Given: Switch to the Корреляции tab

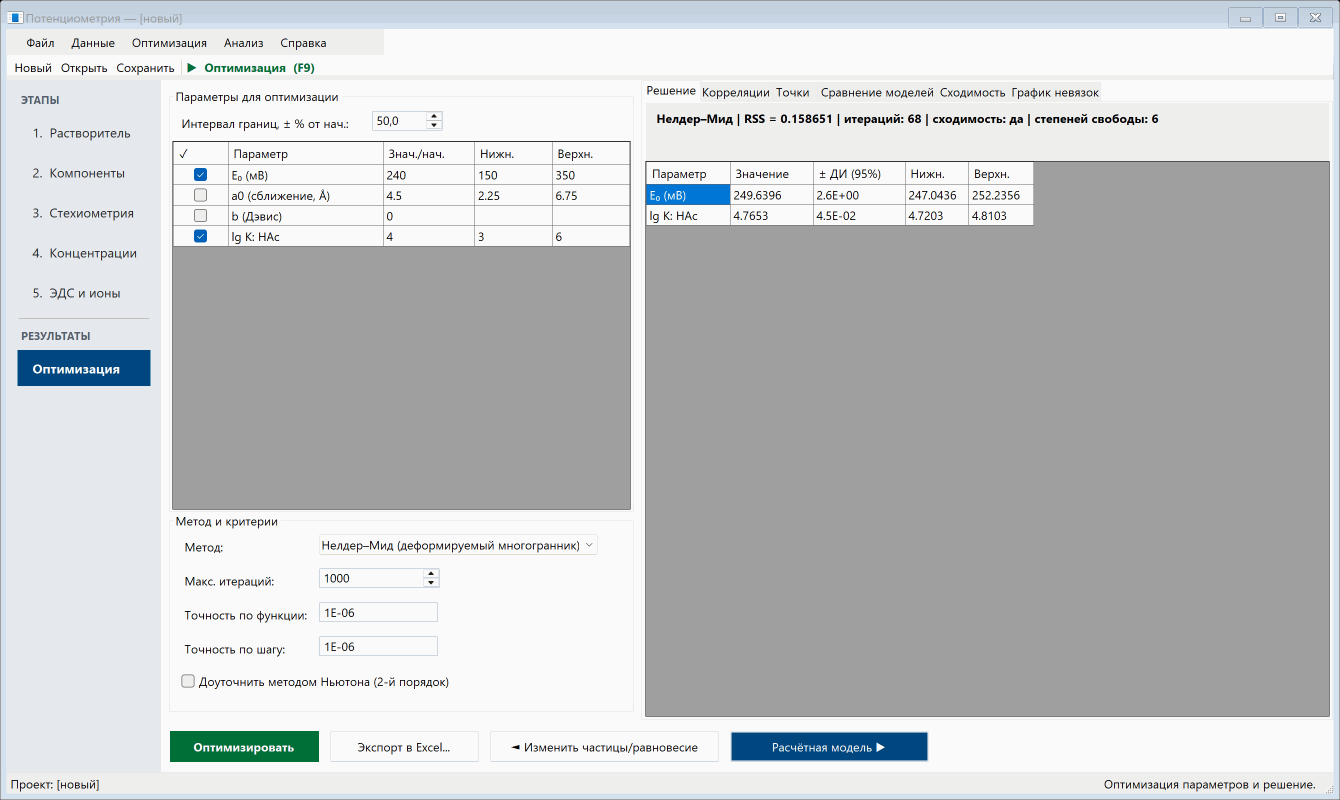Looking at the screenshot, I should tap(736, 92).
